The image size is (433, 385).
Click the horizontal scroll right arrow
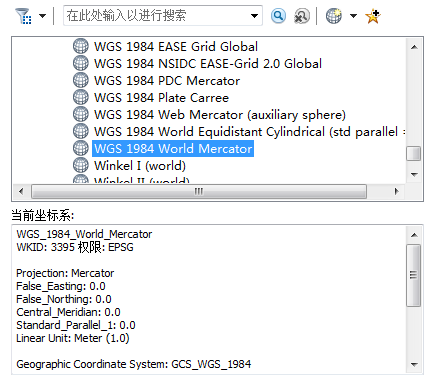point(397,191)
